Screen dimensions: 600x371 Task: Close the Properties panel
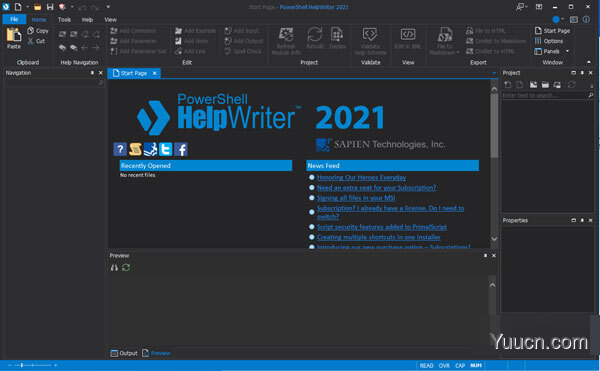pos(590,220)
